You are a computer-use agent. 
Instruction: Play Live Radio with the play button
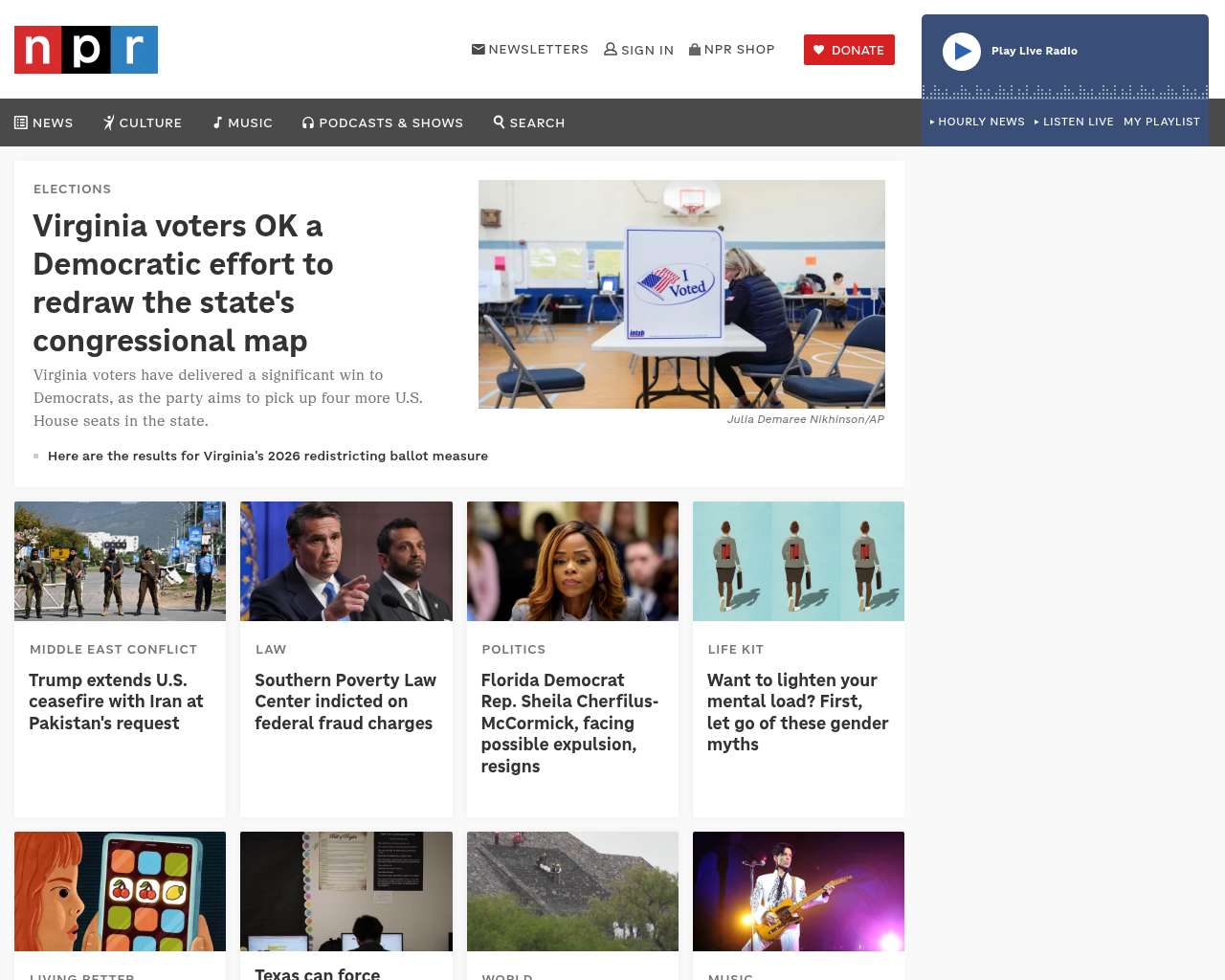(x=962, y=52)
